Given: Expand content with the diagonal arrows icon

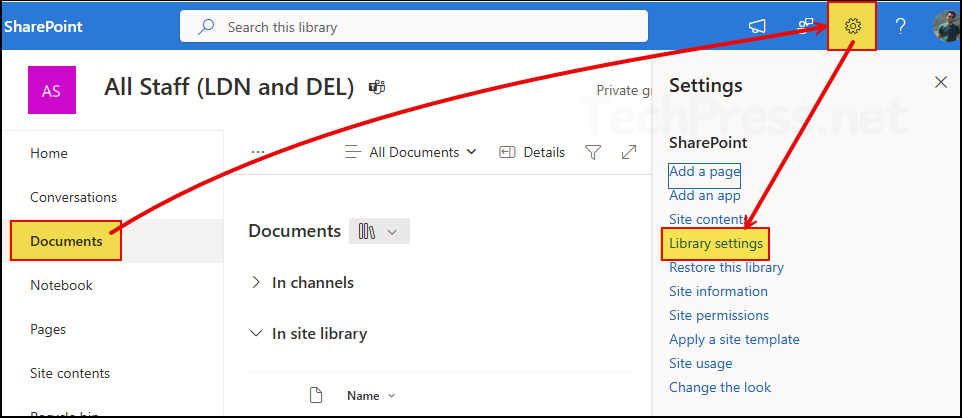Looking at the screenshot, I should (629, 152).
